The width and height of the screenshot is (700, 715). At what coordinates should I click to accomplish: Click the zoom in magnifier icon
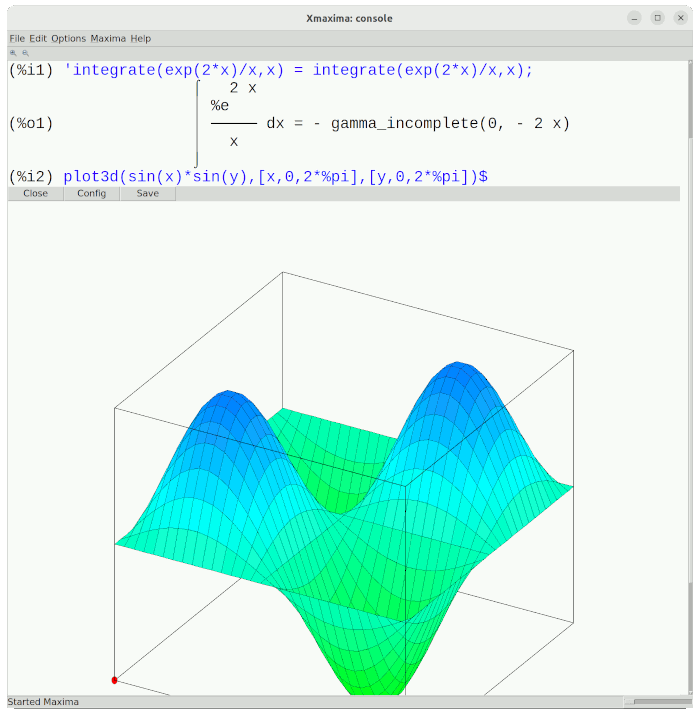(13, 52)
